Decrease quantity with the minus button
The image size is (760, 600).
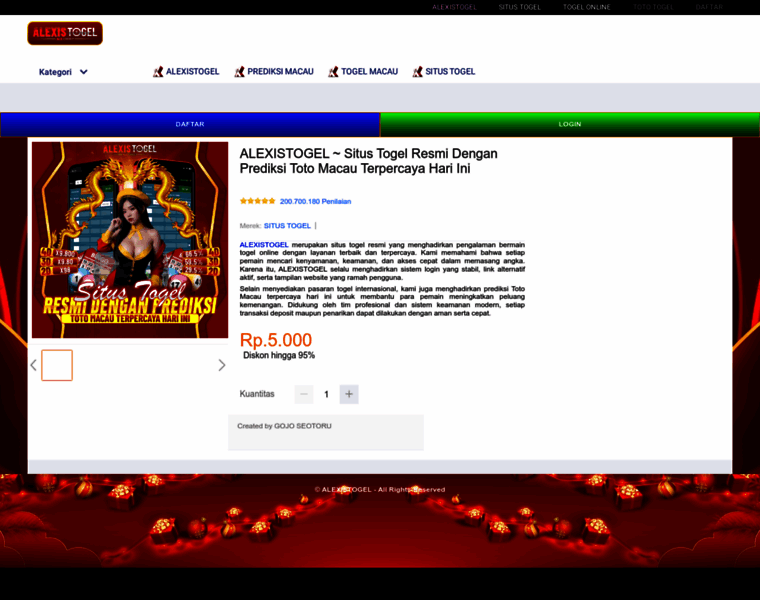(304, 394)
